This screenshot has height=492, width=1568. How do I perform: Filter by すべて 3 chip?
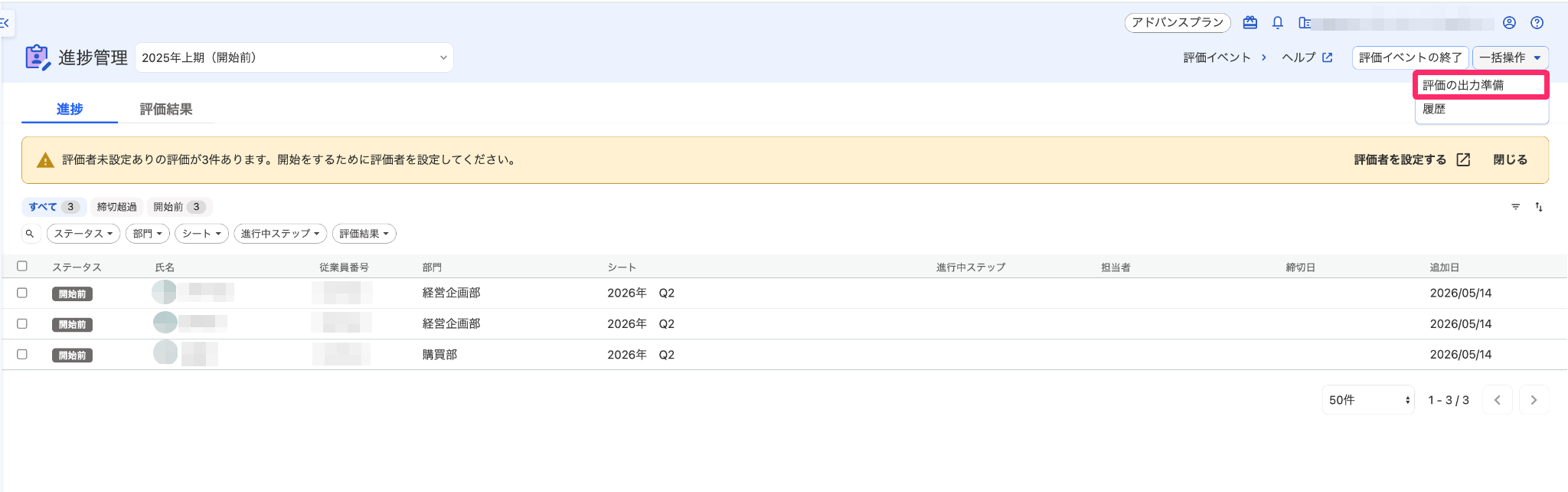[54, 207]
